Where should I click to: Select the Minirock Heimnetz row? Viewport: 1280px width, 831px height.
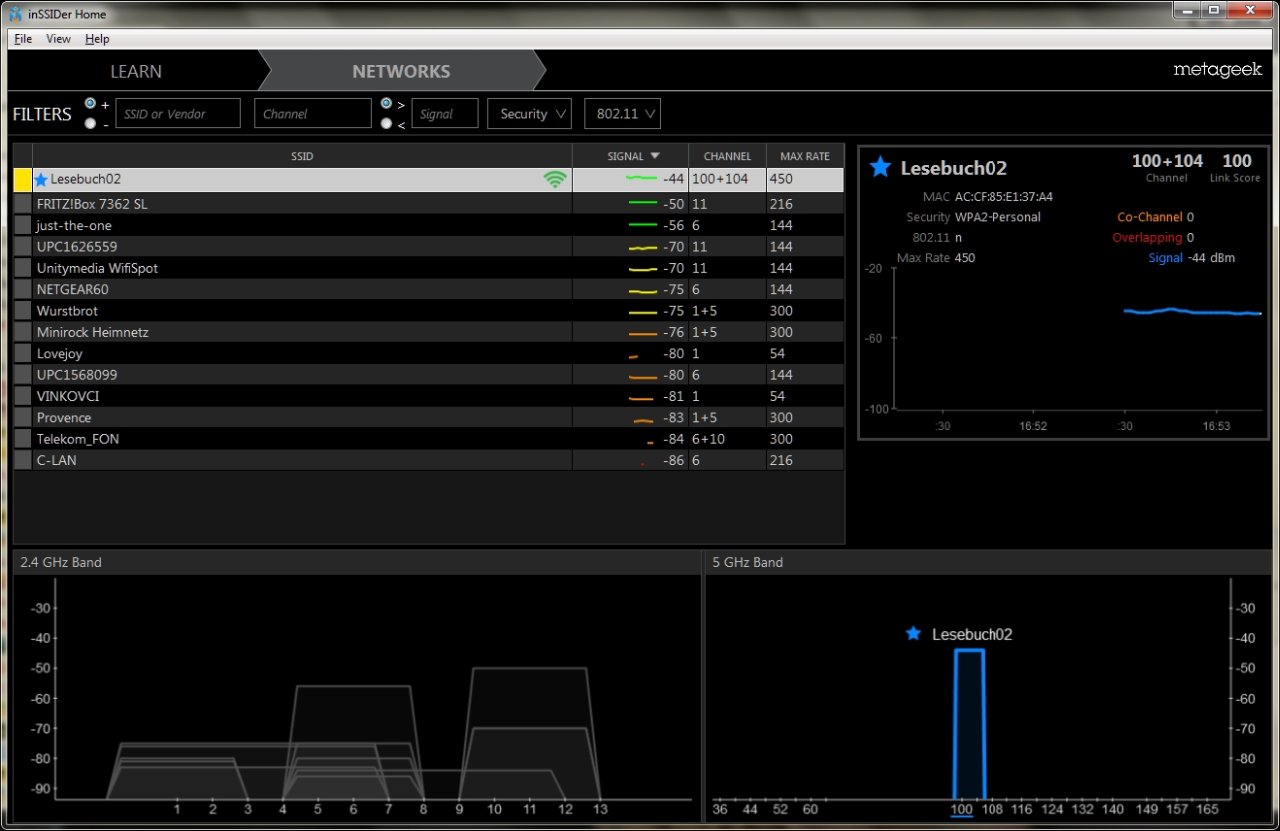[428, 332]
